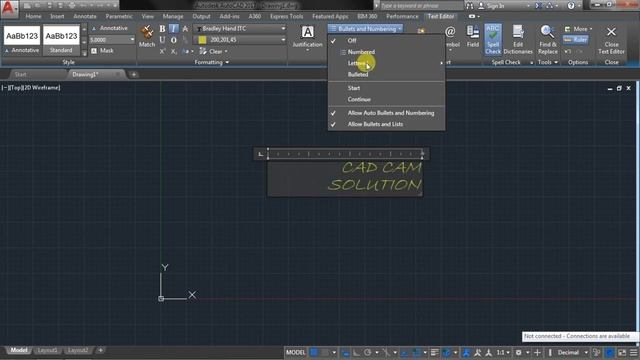This screenshot has height=360, width=640.
Task: Click the MODEL space status button
Action: coord(296,352)
